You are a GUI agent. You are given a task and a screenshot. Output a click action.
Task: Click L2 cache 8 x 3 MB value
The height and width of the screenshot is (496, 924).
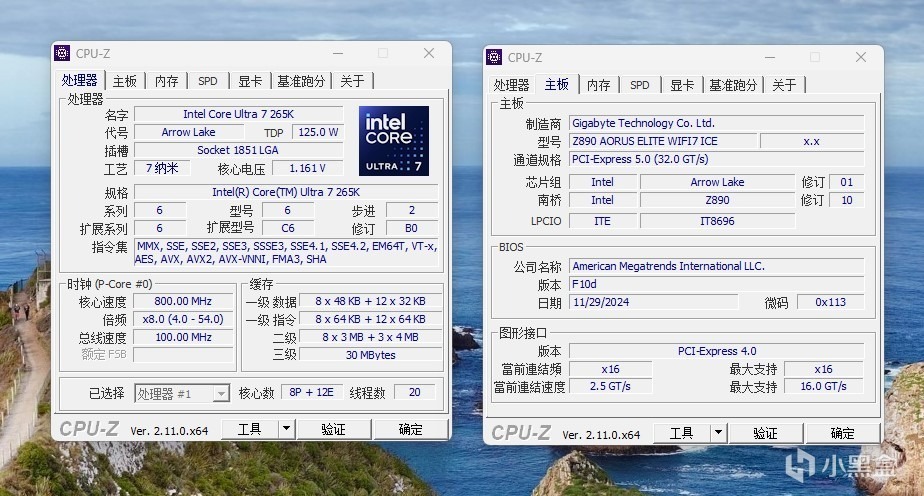coord(371,337)
